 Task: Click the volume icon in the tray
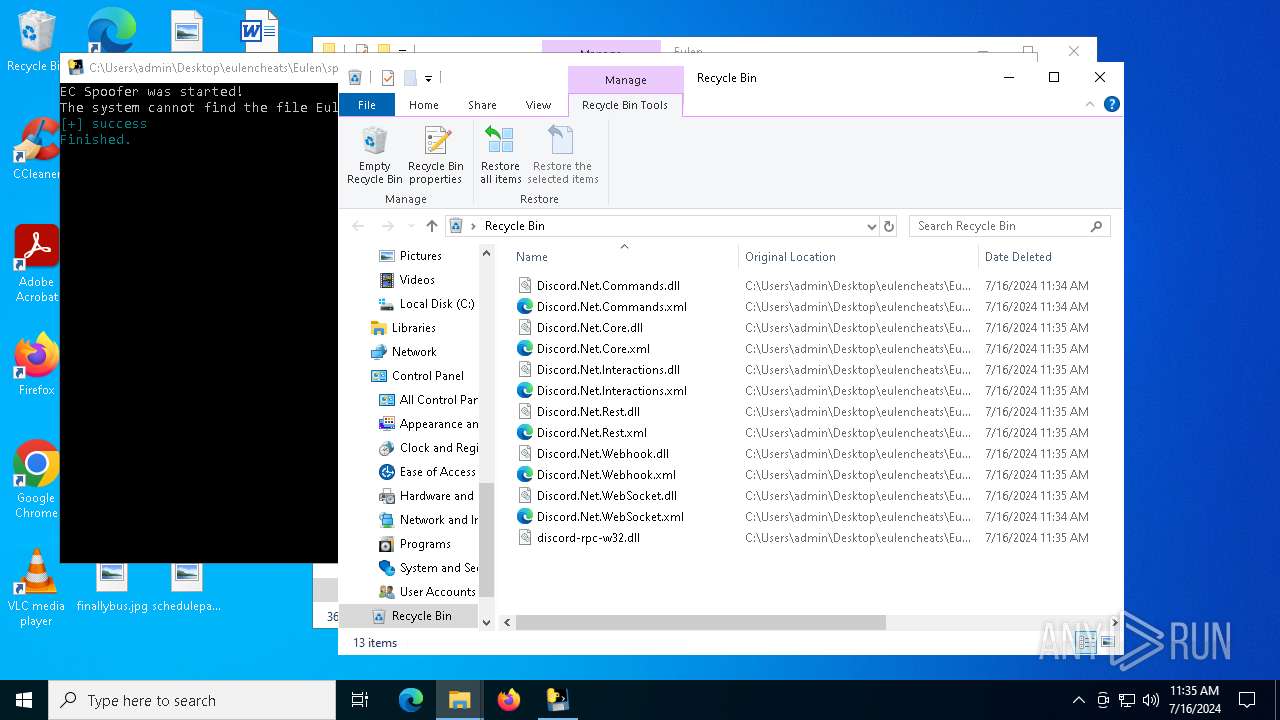1151,700
